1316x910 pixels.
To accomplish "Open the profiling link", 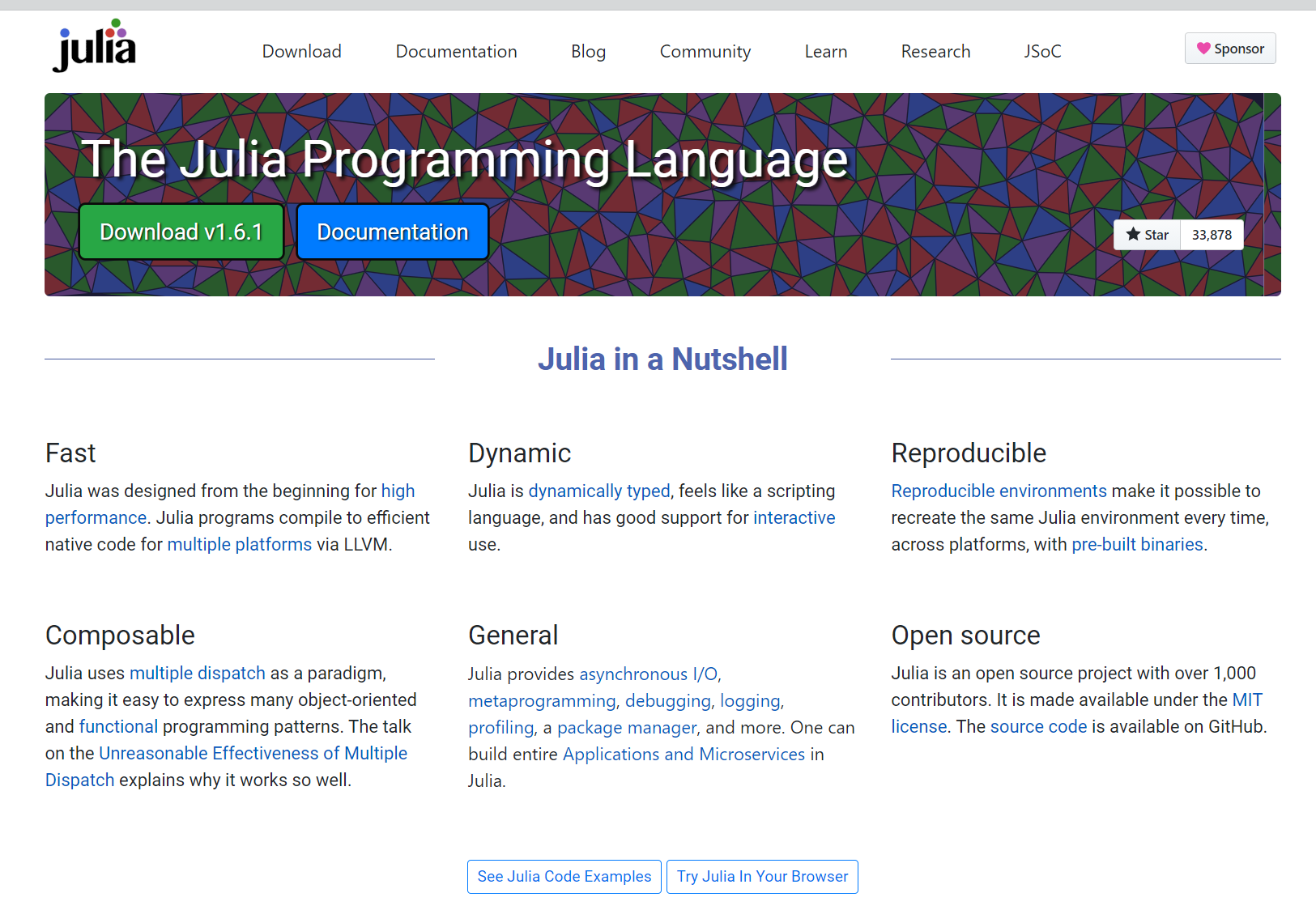I will click(x=501, y=728).
